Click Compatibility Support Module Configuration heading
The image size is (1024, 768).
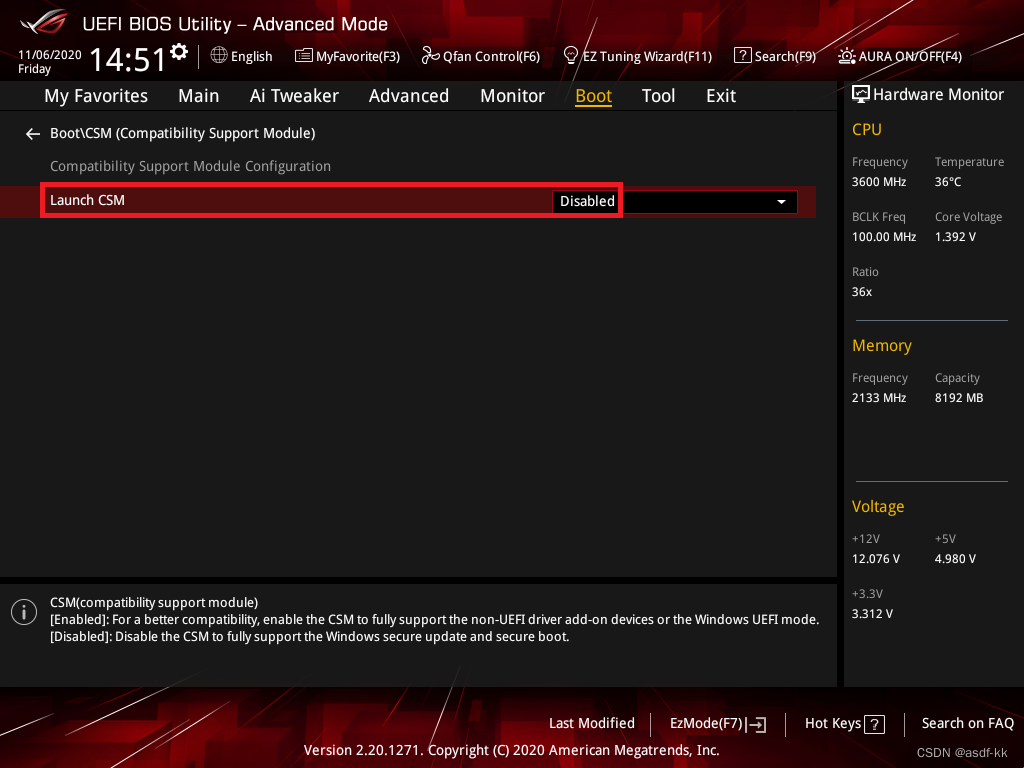point(190,167)
